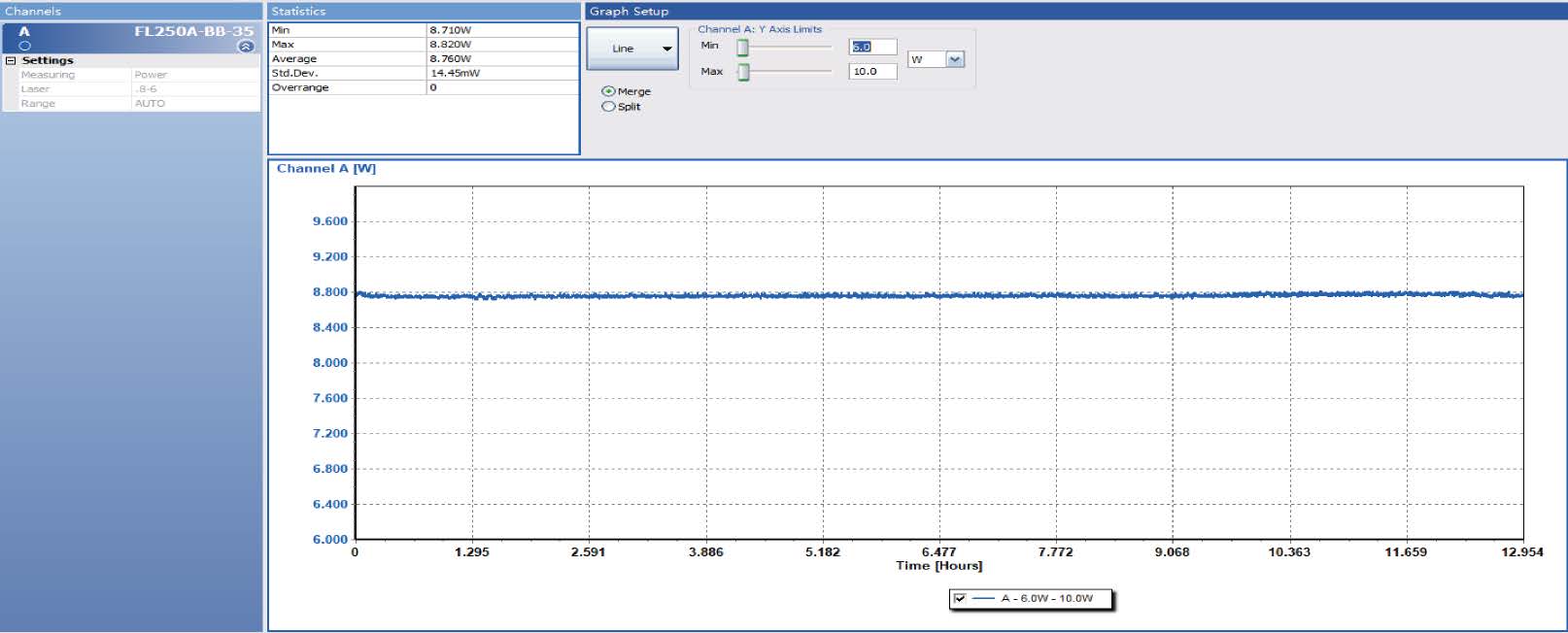This screenshot has height=633, width=1568.
Task: Select the Measuring Power setting row
Action: 131,75
